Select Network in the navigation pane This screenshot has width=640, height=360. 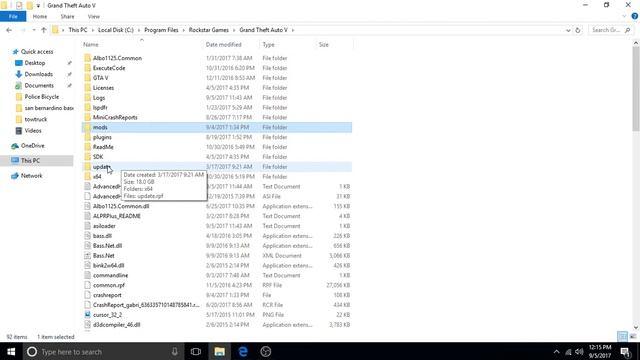pos(31,176)
